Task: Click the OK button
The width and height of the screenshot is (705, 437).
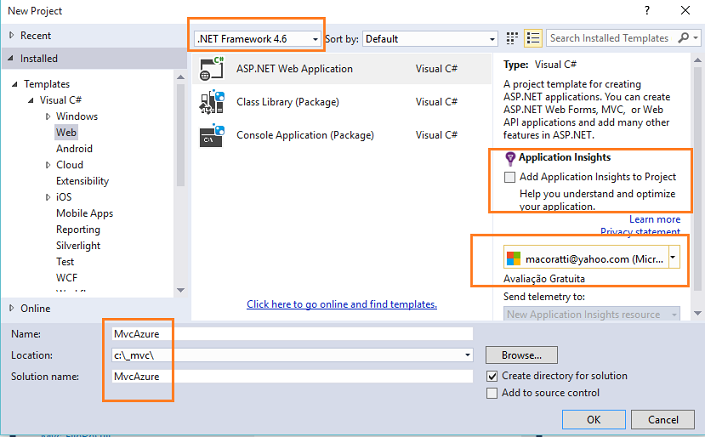Action: click(x=593, y=419)
